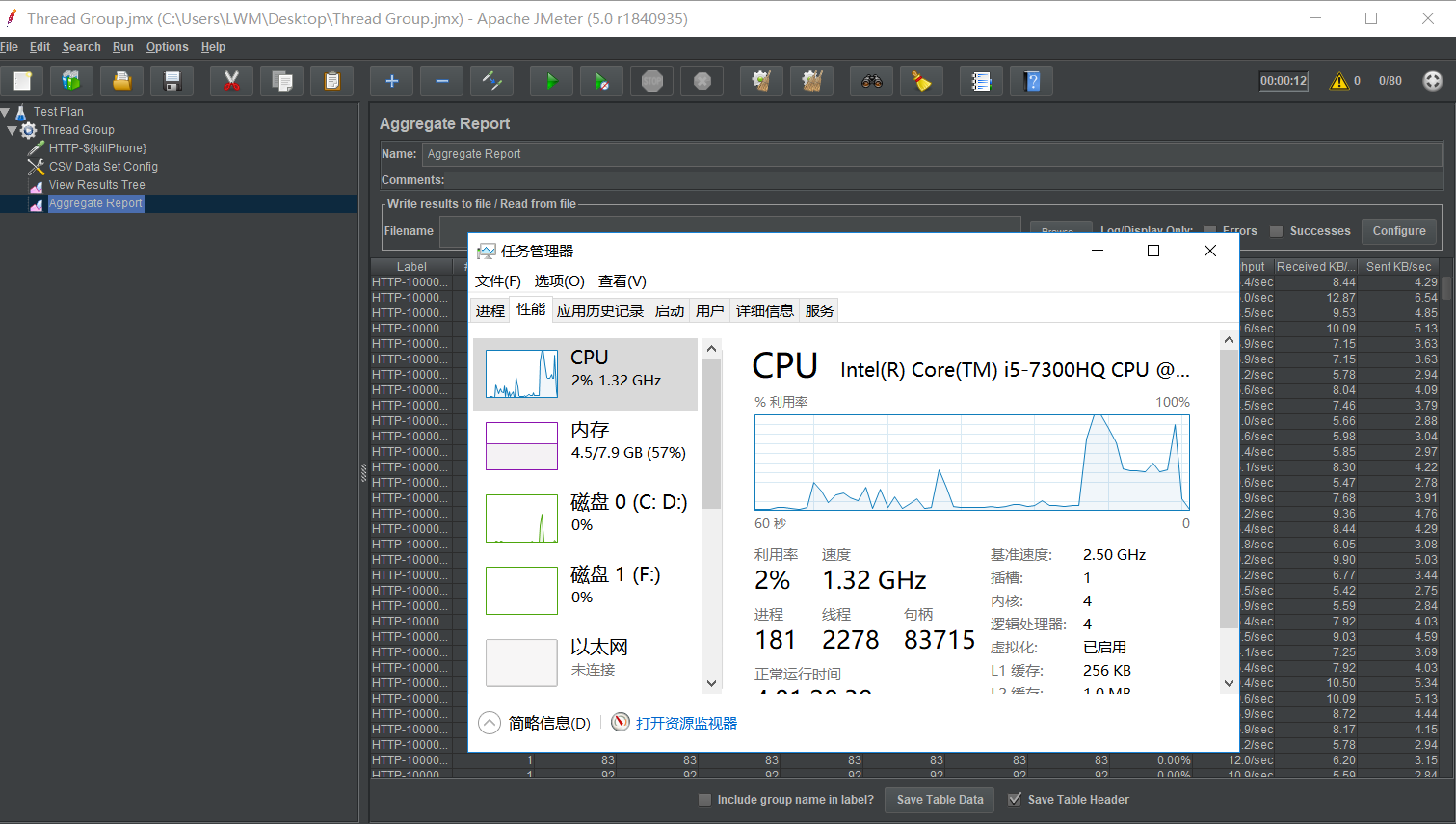Switch to the 服务 tab

pyautogui.click(x=820, y=310)
